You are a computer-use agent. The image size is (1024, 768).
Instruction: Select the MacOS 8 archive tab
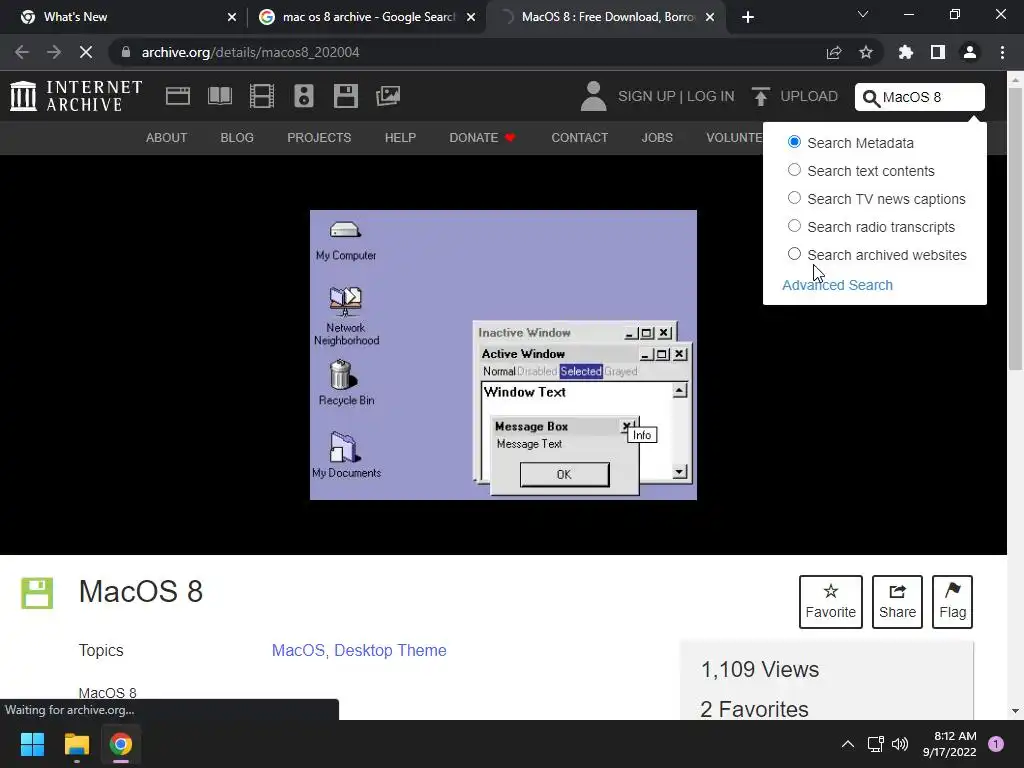[x=607, y=17]
